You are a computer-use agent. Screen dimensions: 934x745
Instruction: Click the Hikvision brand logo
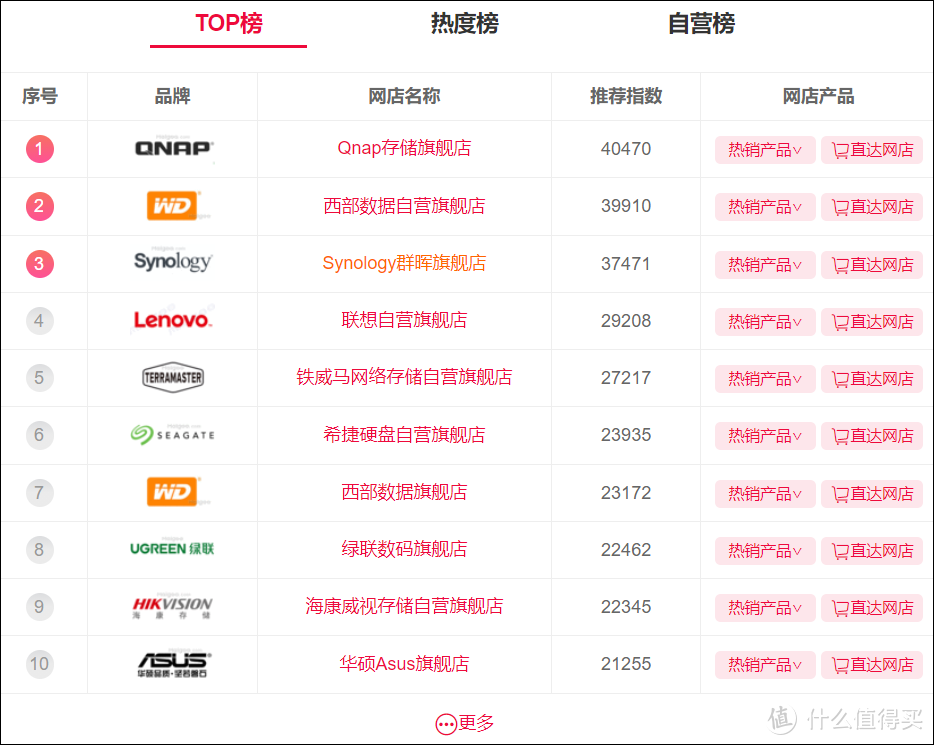coord(172,607)
